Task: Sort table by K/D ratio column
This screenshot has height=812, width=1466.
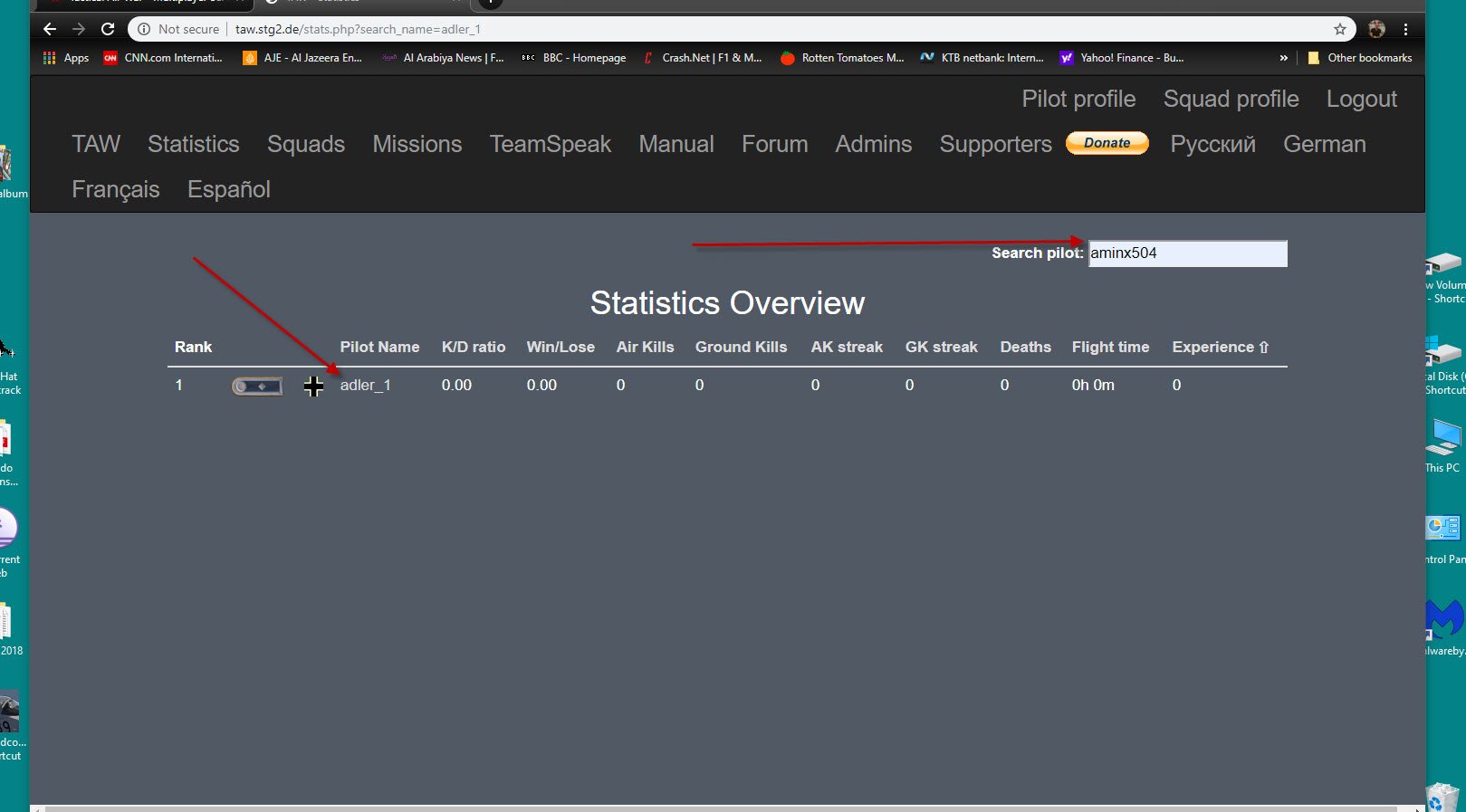Action: click(x=474, y=347)
